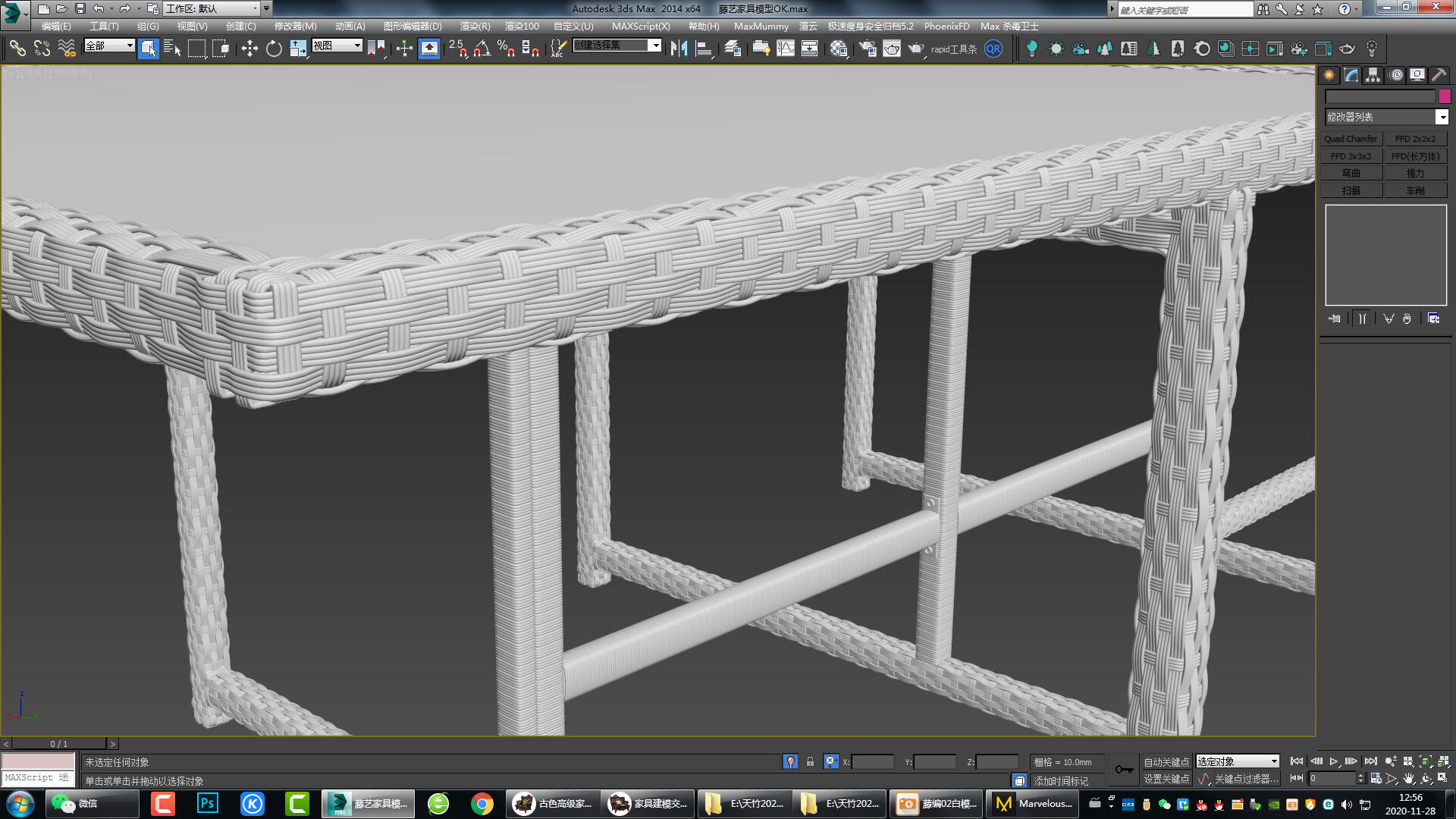Open the 修改器列表 modifier list dropdown

1443,117
